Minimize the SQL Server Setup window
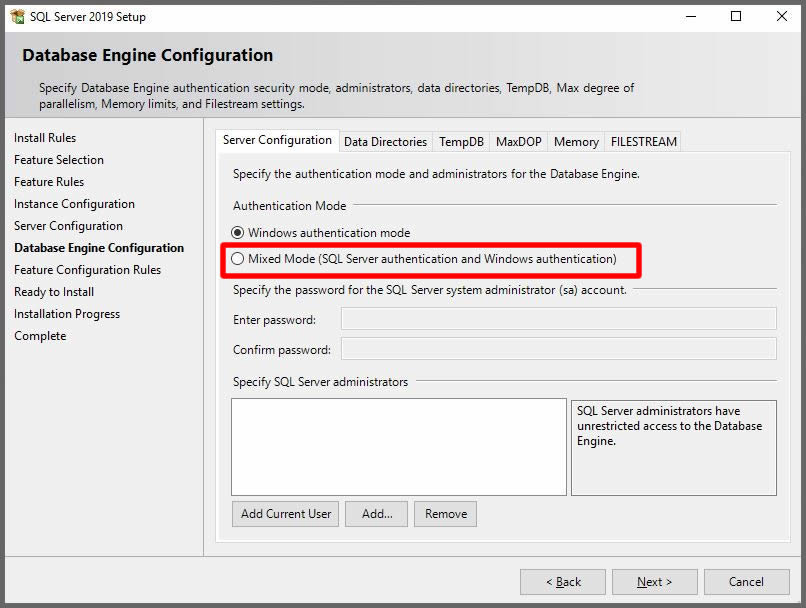806x608 pixels. tap(690, 16)
